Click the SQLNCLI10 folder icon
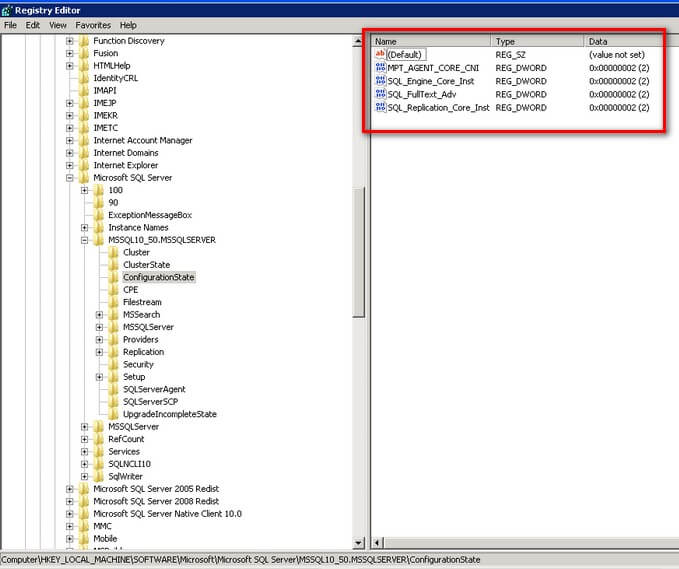The height and width of the screenshot is (569, 679). tap(98, 464)
